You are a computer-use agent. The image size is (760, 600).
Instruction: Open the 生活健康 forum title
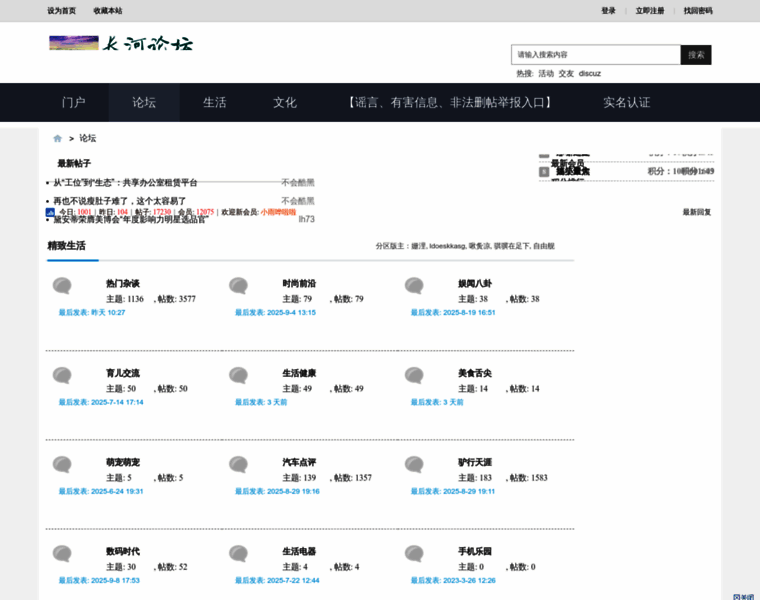(299, 373)
